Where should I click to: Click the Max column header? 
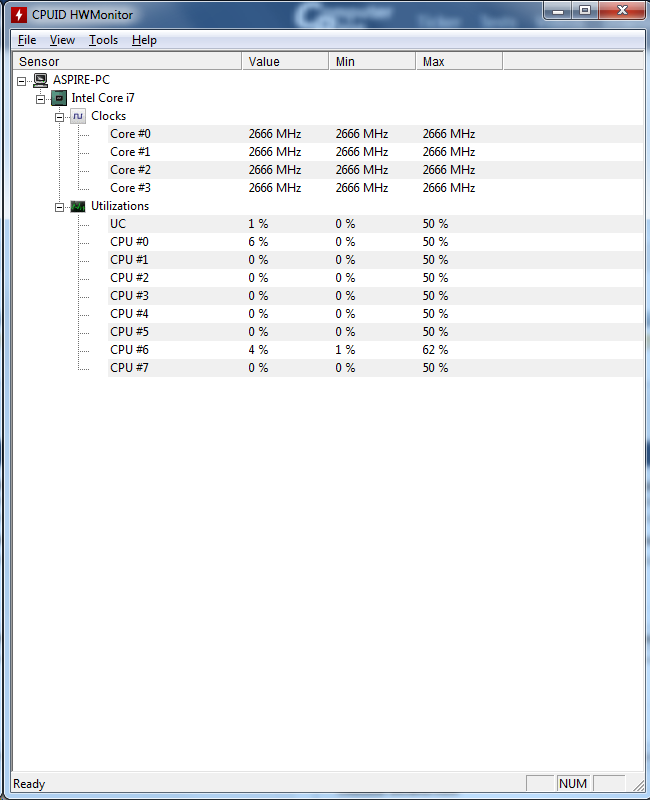click(x=459, y=61)
